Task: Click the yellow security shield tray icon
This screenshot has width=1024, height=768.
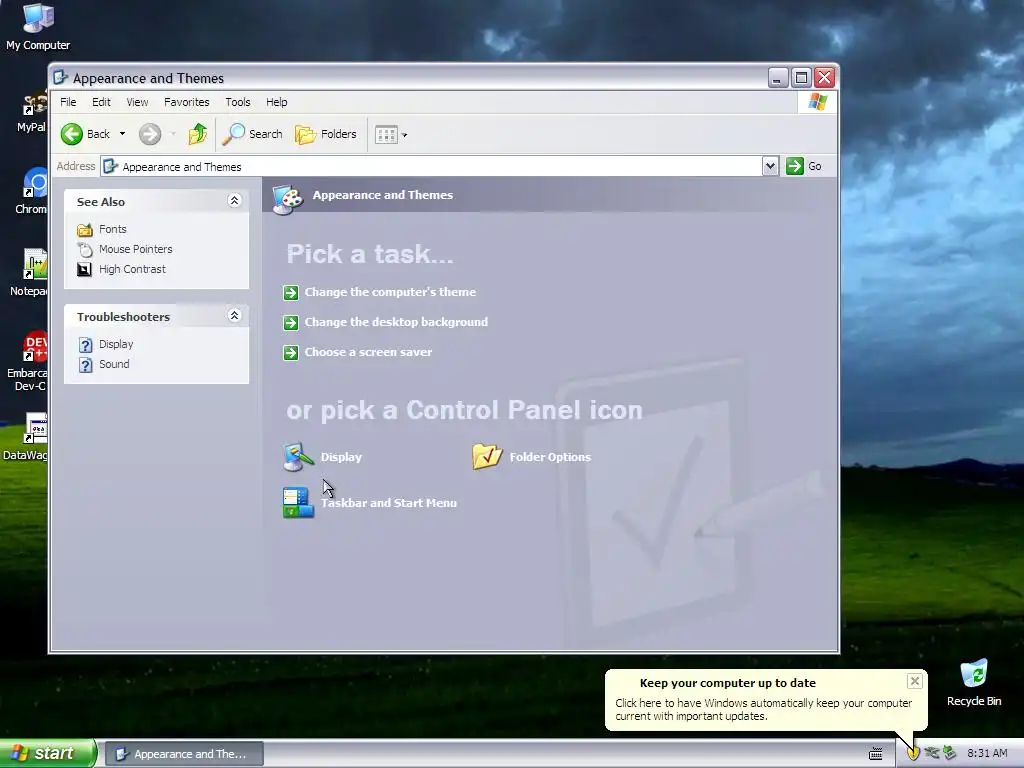Action: pos(913,754)
